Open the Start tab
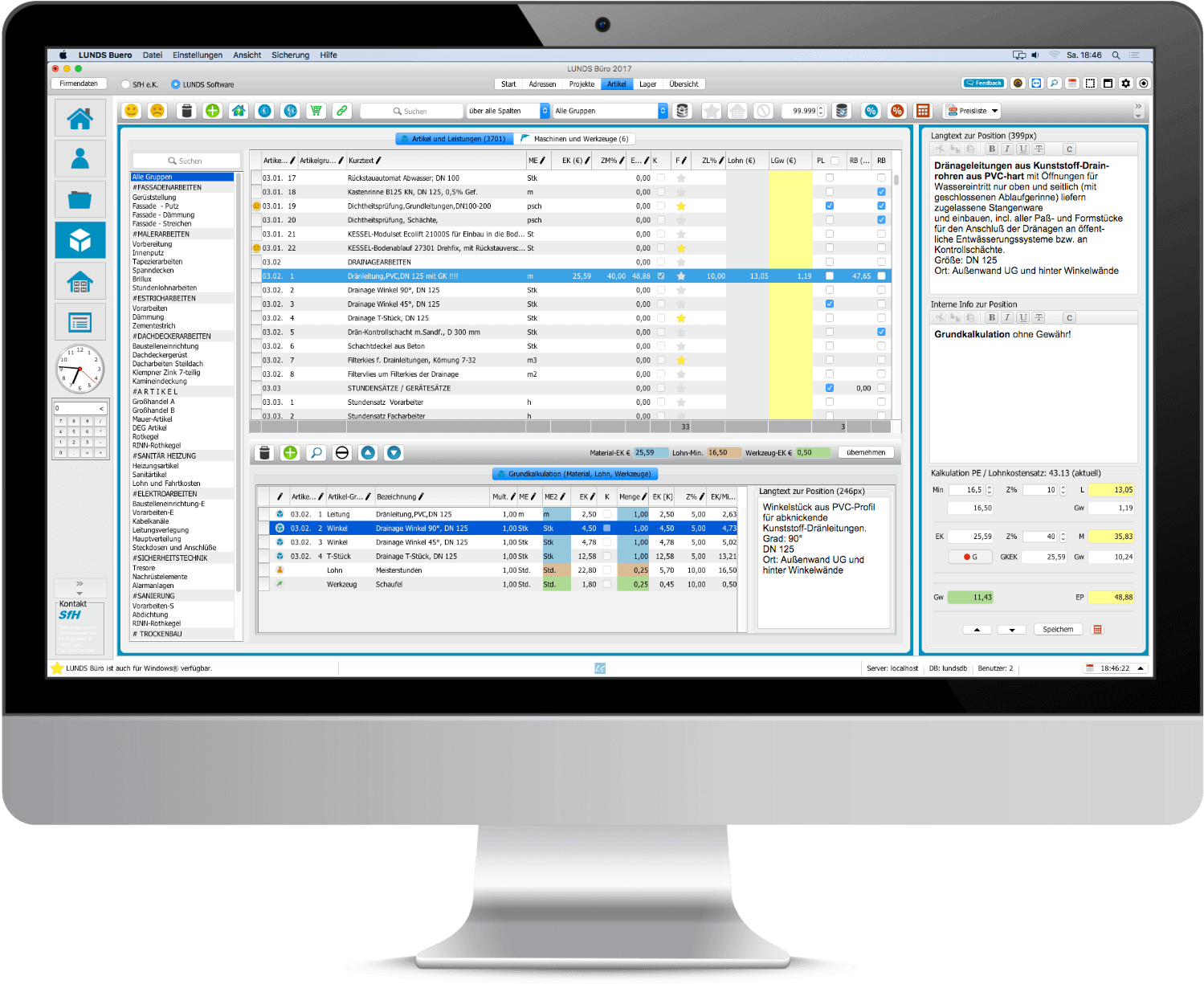 [x=508, y=84]
